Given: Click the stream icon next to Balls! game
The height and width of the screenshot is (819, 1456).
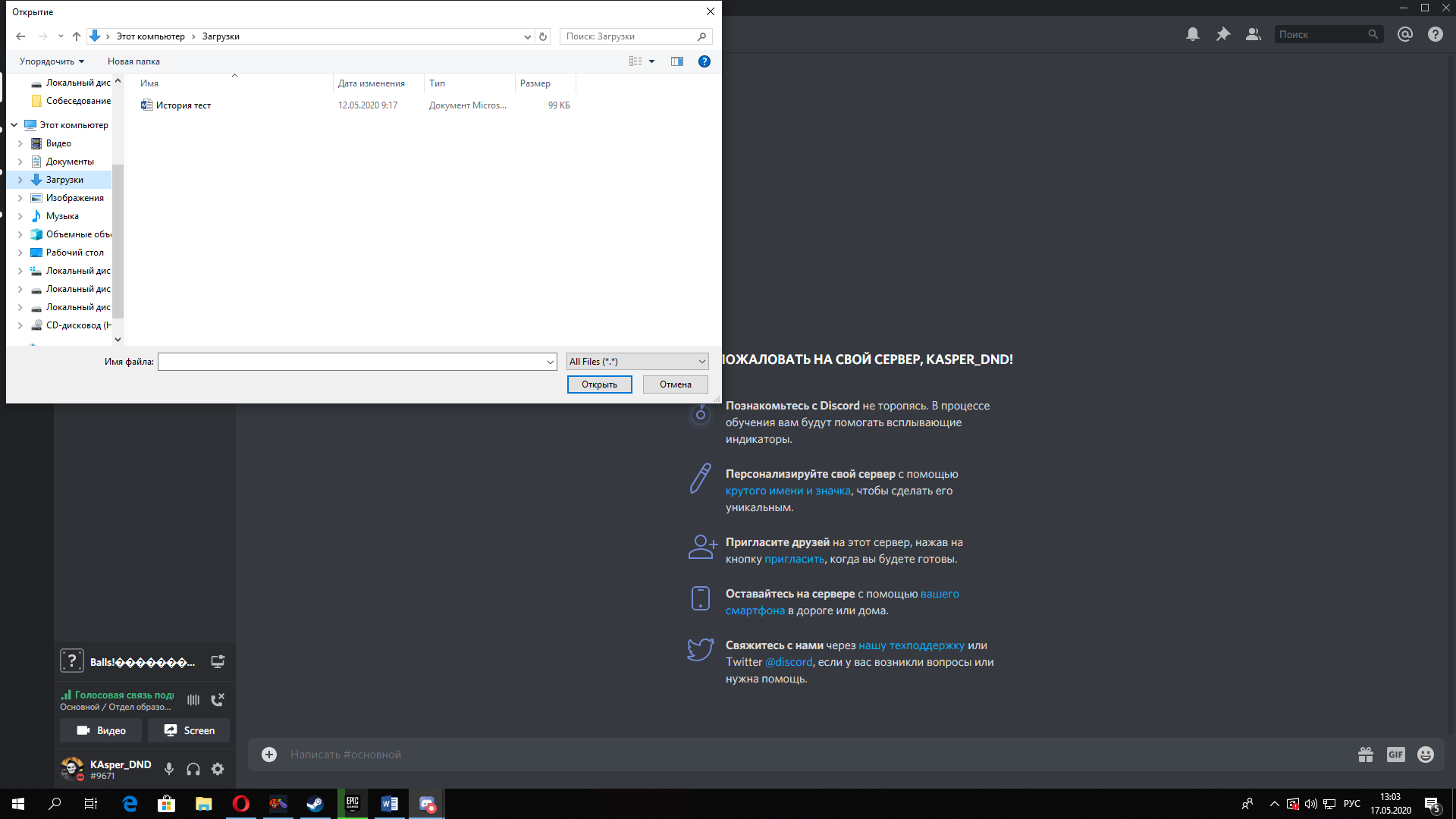Looking at the screenshot, I should (218, 662).
